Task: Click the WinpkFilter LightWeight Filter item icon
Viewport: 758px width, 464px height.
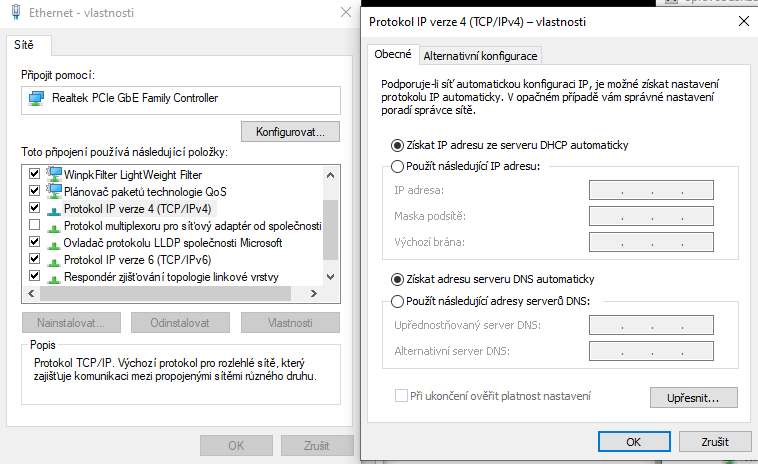Action: pos(53,174)
